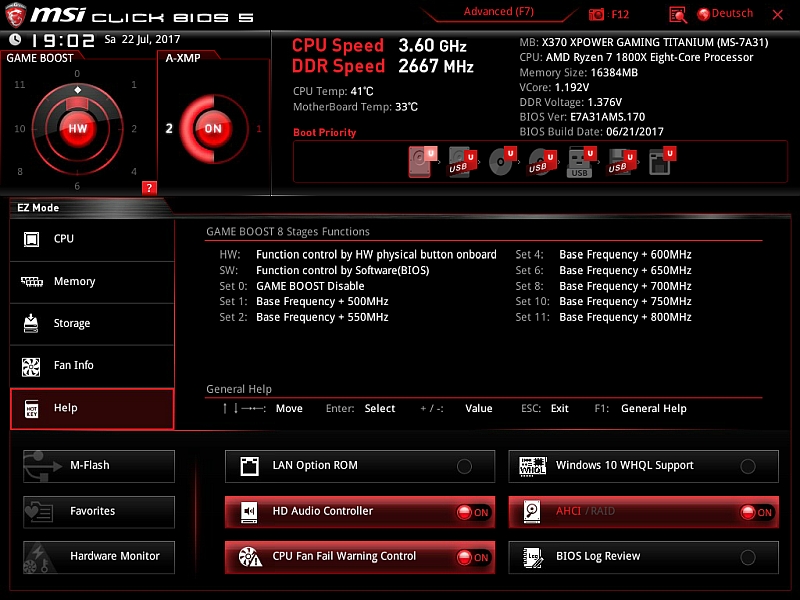The width and height of the screenshot is (800, 600).
Task: Click profile number 2 beside A-XMP dial
Action: (x=169, y=129)
